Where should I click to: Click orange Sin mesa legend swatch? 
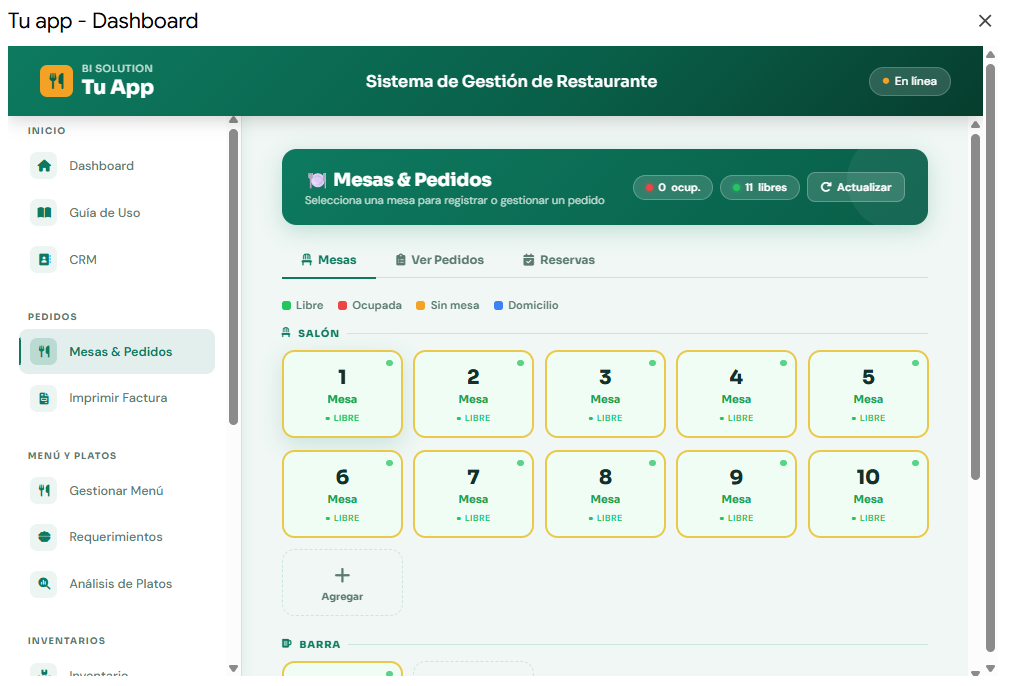coord(421,305)
